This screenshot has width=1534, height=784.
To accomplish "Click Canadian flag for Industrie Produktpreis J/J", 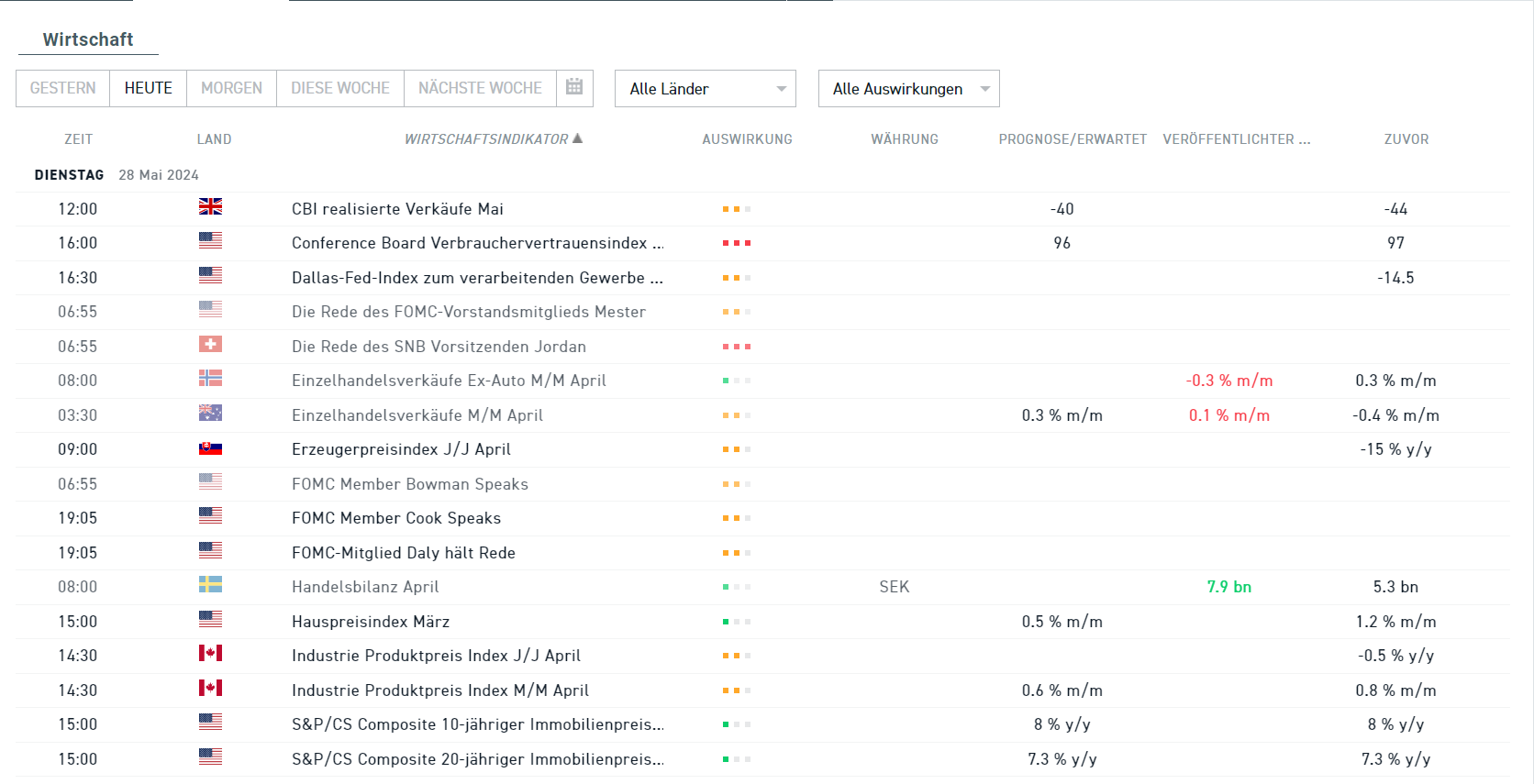I will 210,654.
